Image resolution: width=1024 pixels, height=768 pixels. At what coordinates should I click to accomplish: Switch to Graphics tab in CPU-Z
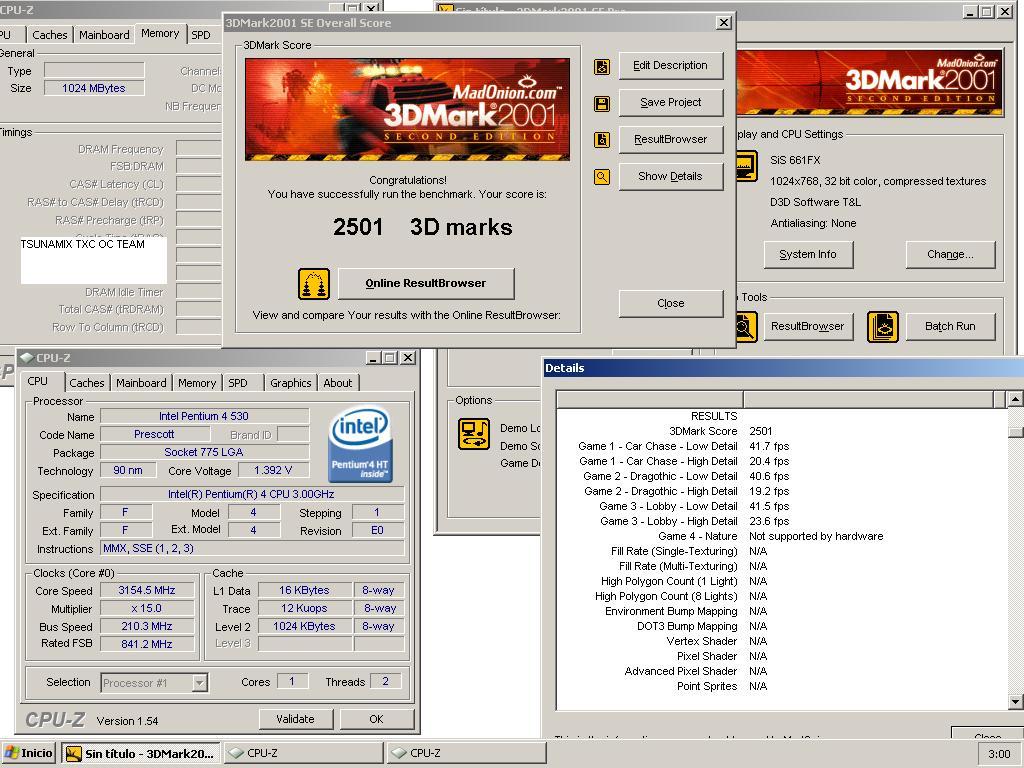[291, 383]
